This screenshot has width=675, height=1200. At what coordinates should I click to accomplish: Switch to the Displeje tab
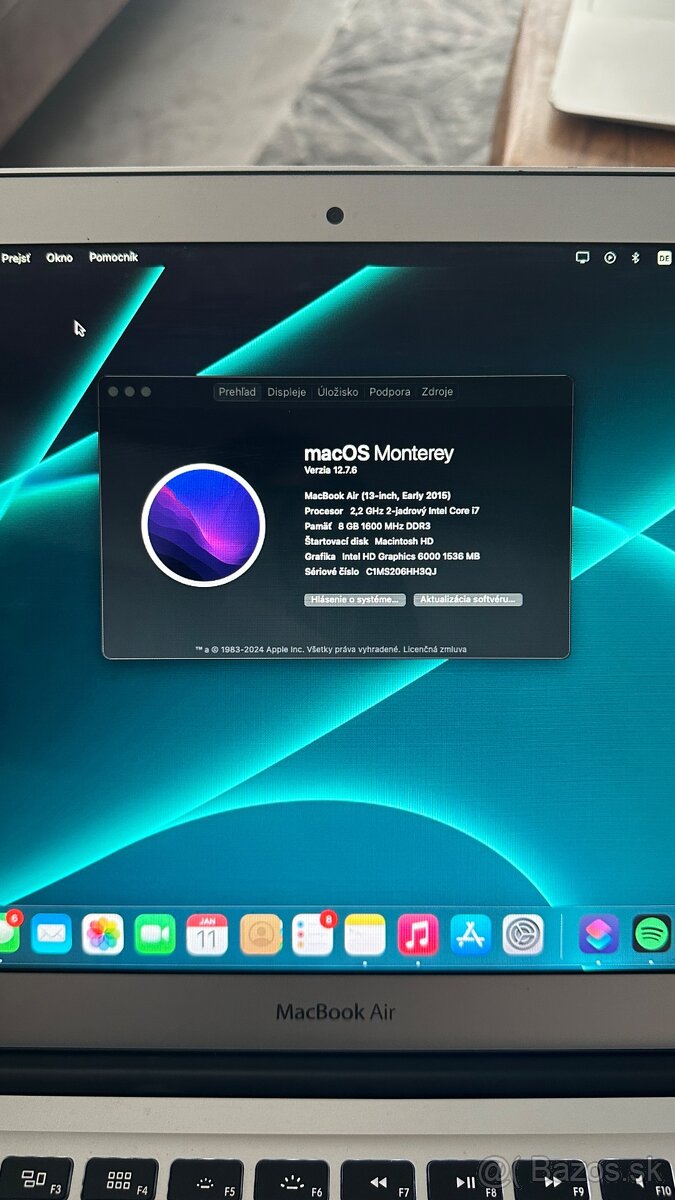(x=286, y=392)
